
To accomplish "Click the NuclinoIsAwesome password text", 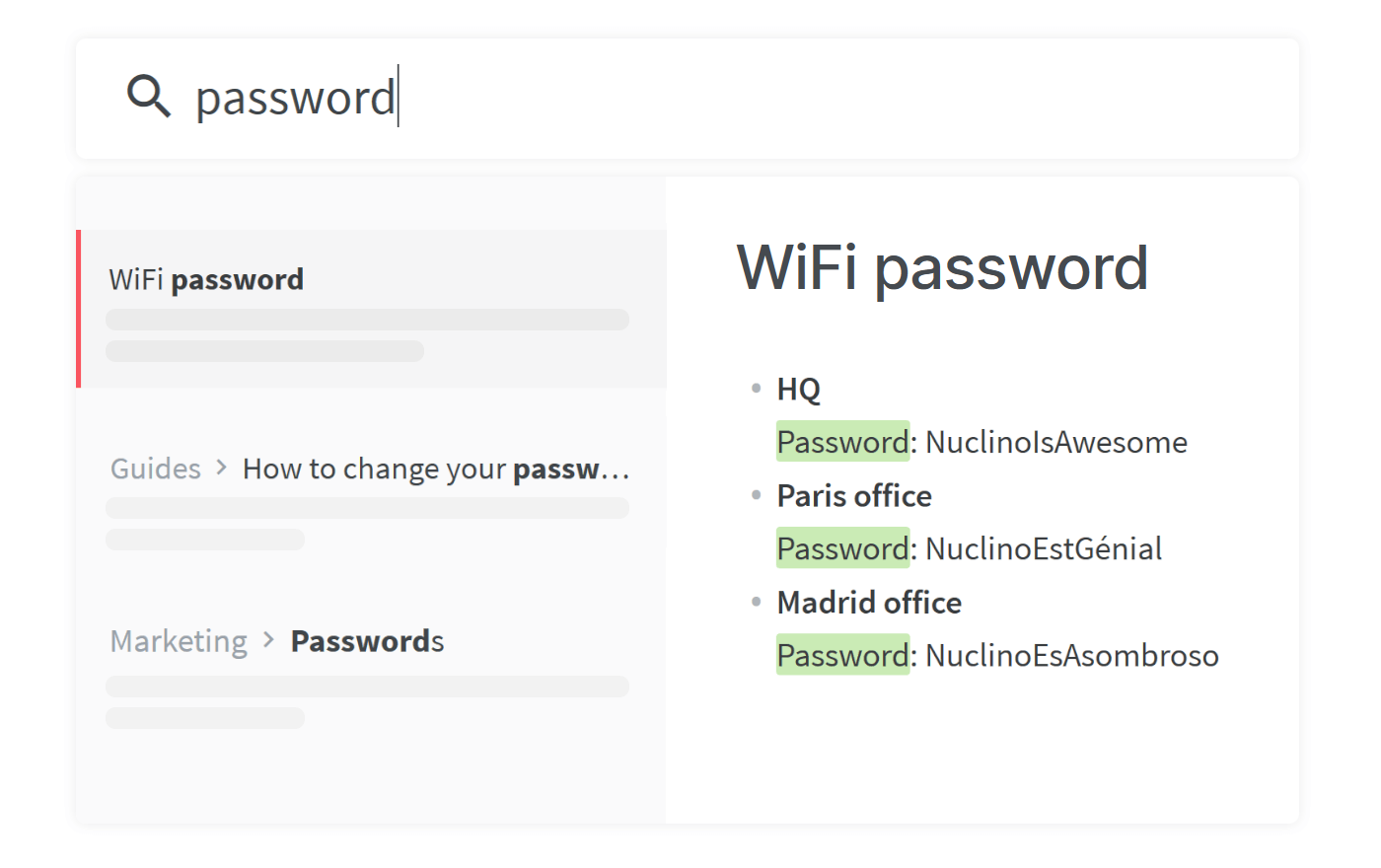I will [x=1055, y=442].
